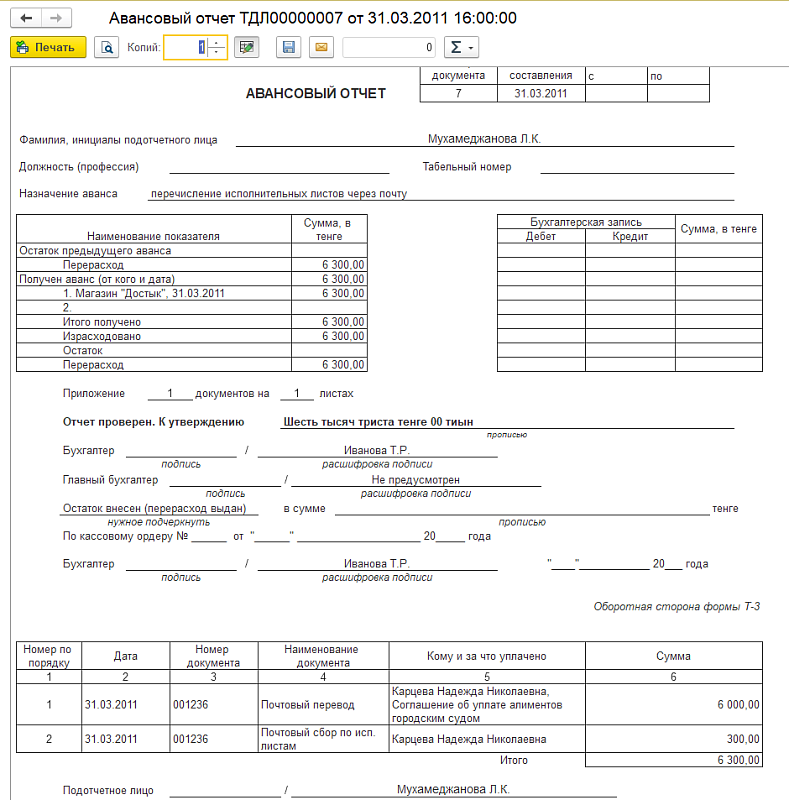
Task: Select the 6 000,00 amount cell
Action: point(673,705)
